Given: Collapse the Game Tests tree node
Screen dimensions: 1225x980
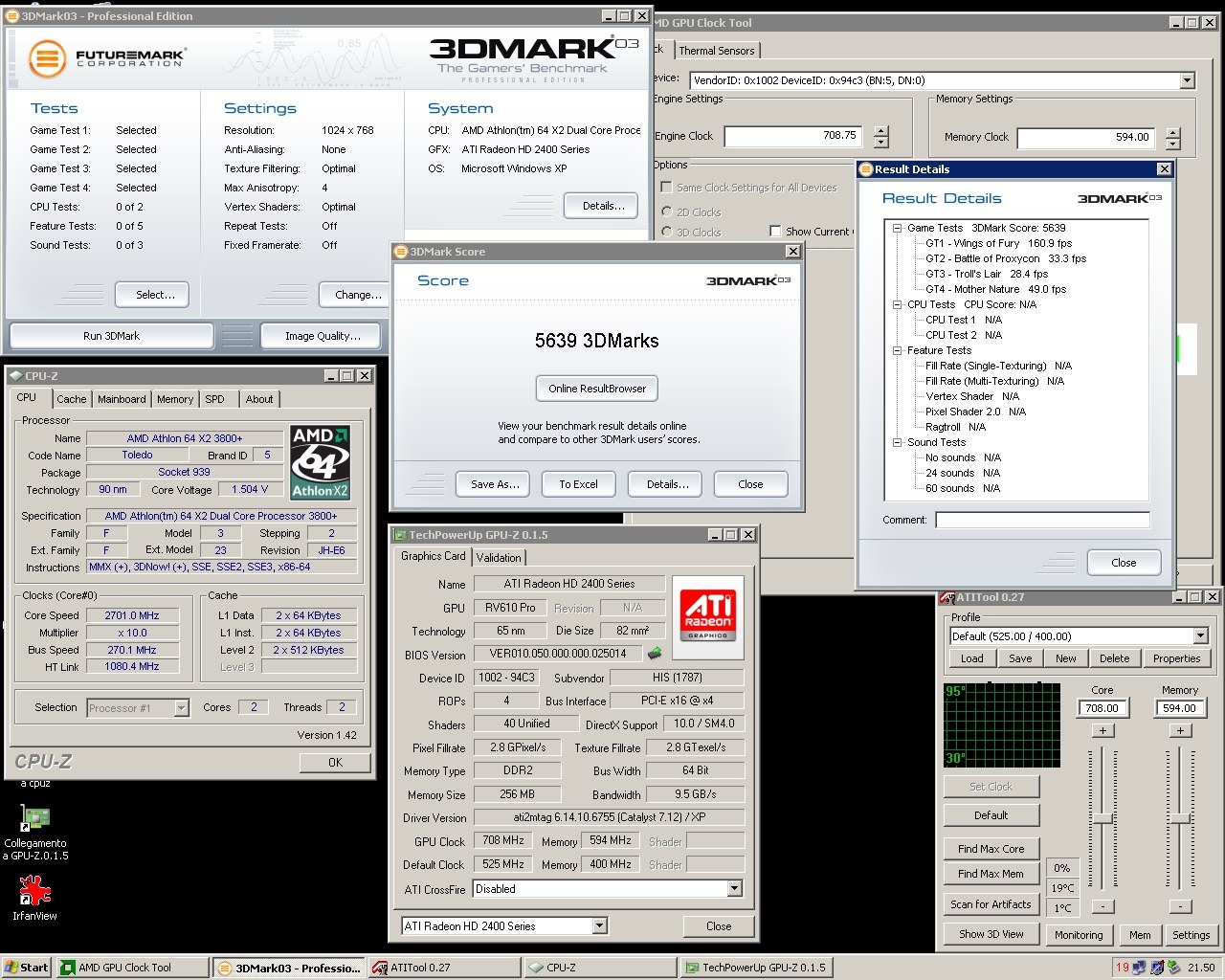Looking at the screenshot, I should coord(897,228).
